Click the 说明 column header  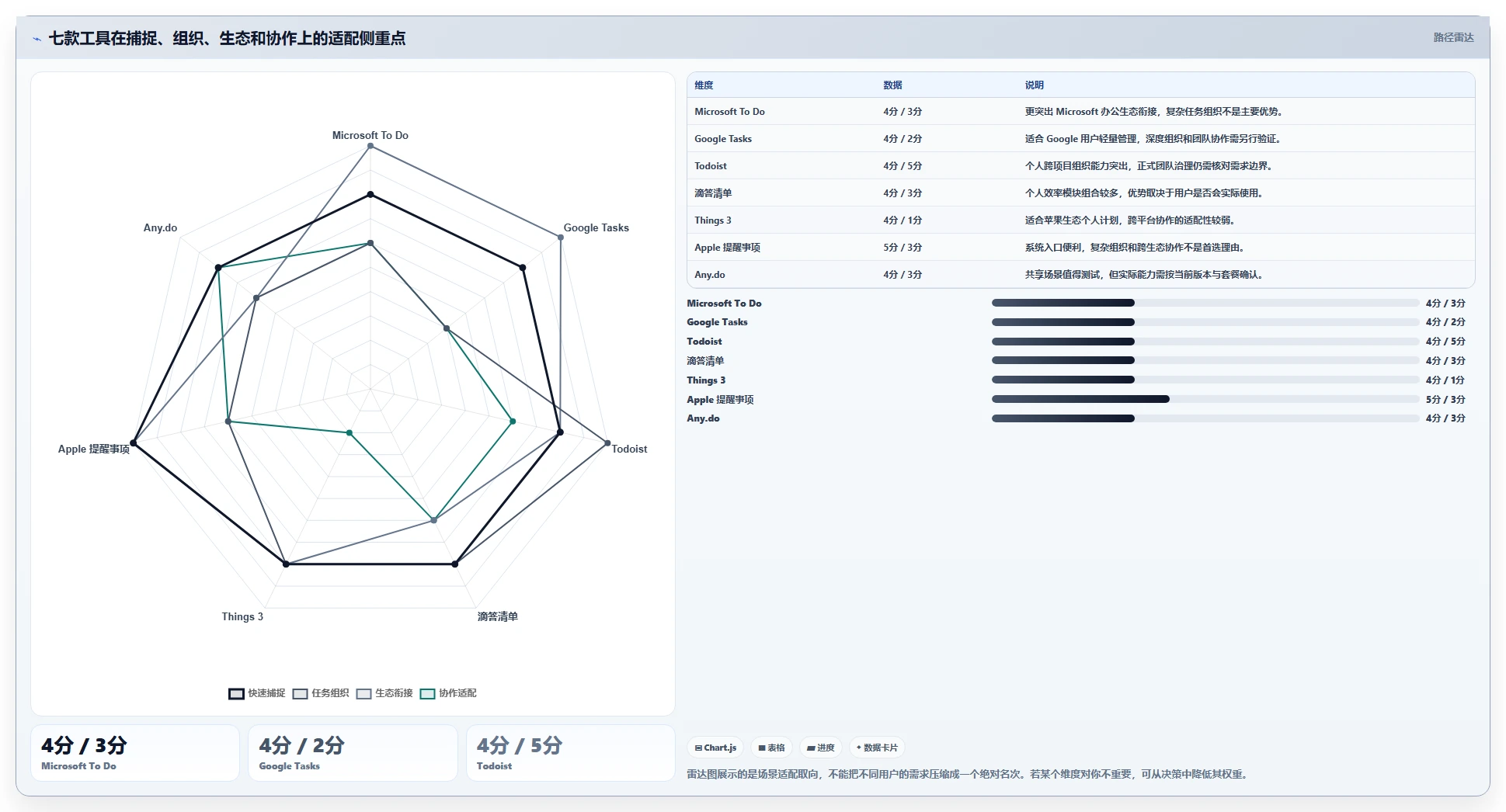point(1034,85)
